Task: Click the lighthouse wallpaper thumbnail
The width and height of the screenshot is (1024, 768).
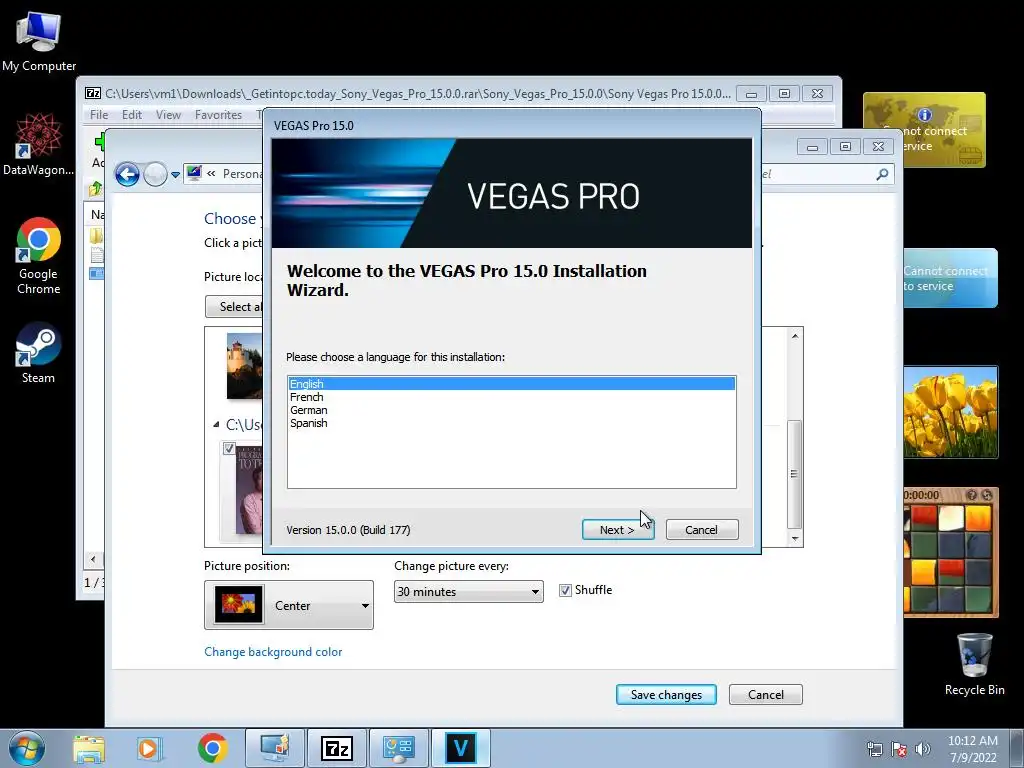Action: click(244, 366)
